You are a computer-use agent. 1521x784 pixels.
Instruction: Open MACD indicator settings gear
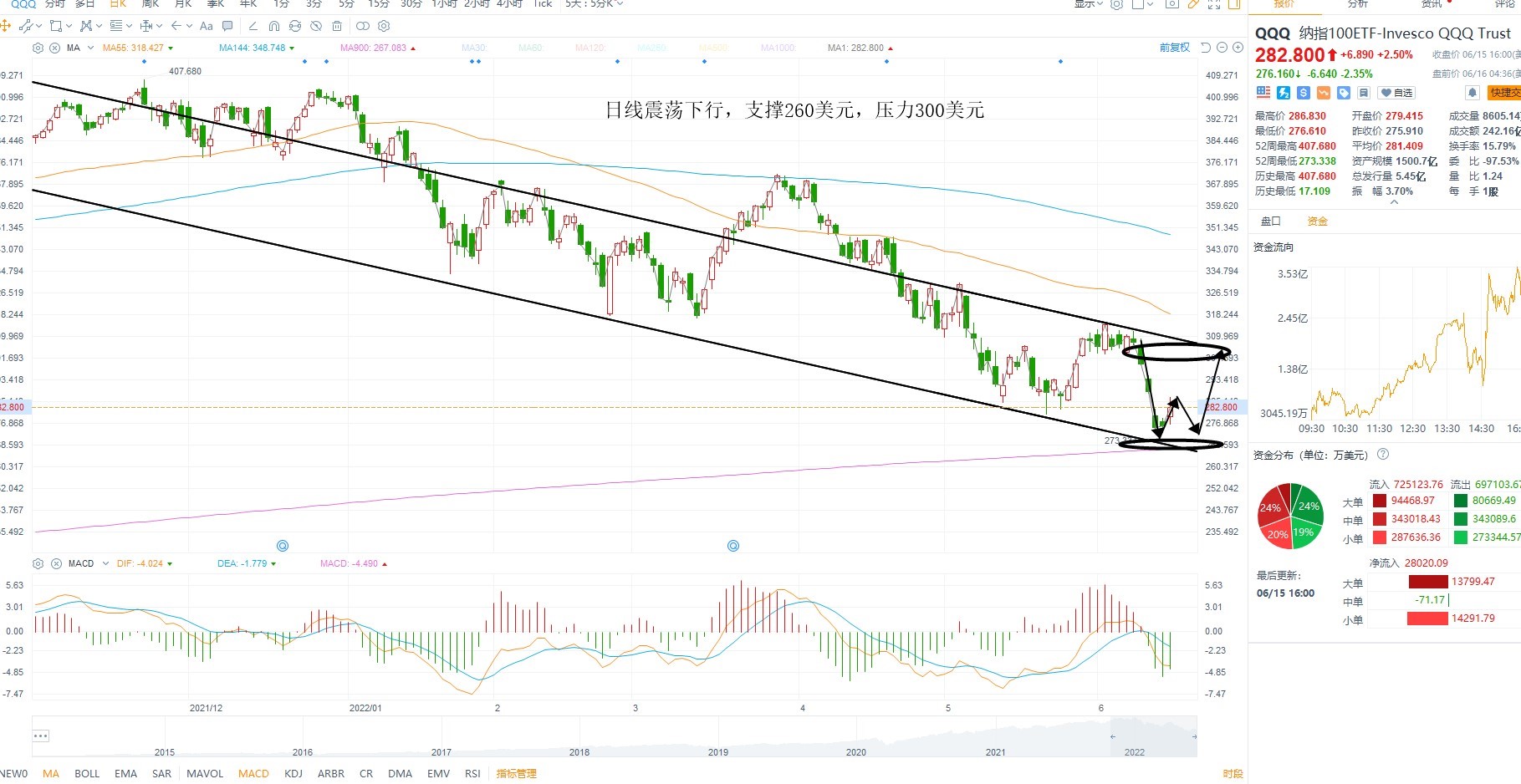(x=38, y=563)
